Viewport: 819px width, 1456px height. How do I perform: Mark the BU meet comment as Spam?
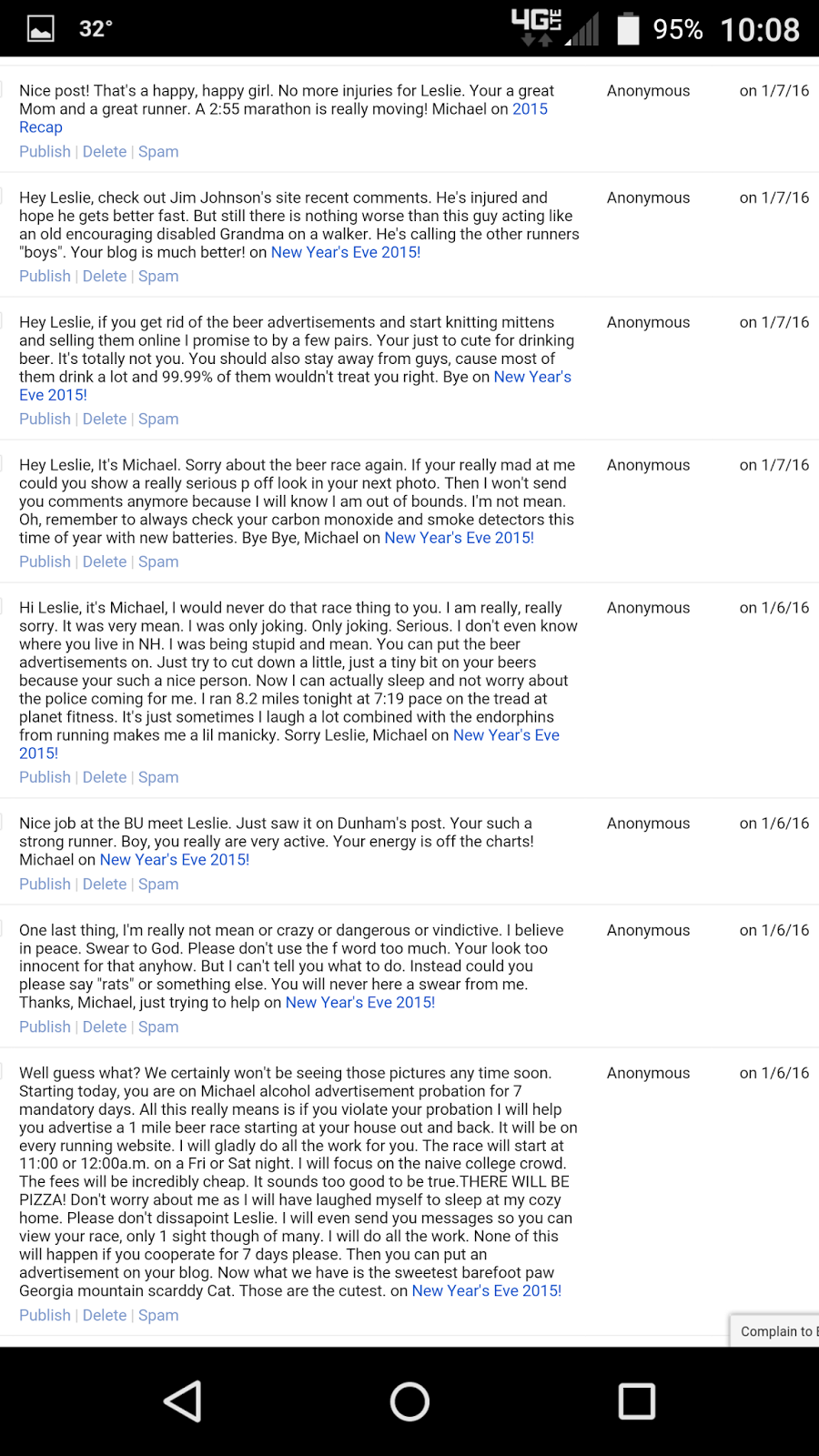pos(158,885)
